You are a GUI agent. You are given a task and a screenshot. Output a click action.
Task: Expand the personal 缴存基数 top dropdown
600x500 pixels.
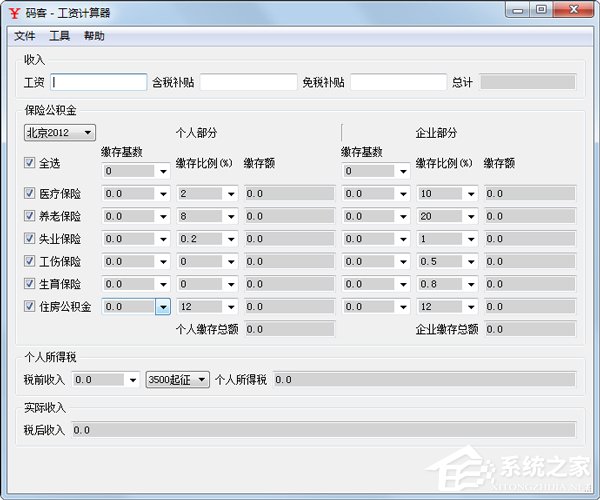click(x=163, y=171)
